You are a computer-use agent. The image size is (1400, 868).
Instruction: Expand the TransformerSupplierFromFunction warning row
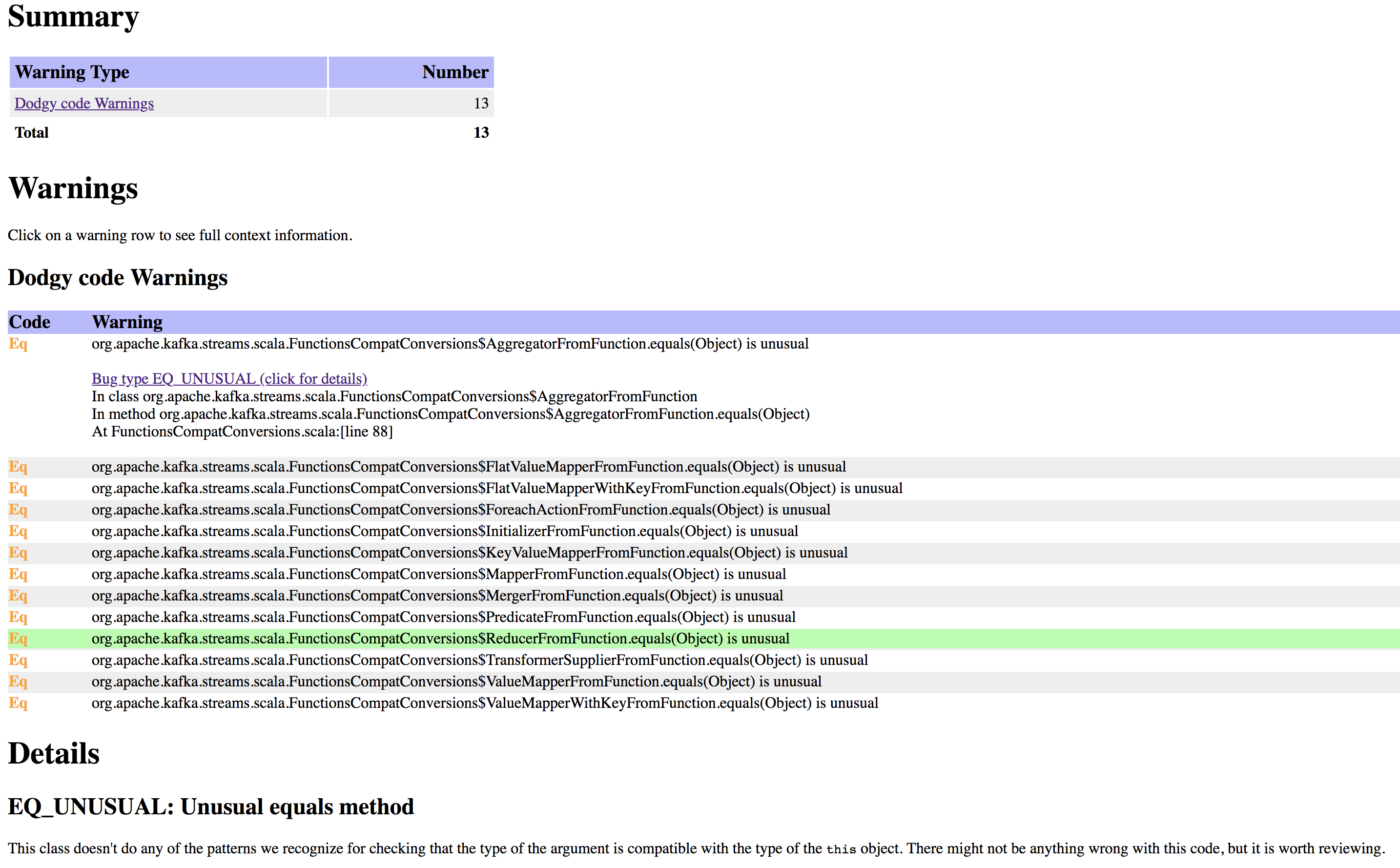[479, 660]
